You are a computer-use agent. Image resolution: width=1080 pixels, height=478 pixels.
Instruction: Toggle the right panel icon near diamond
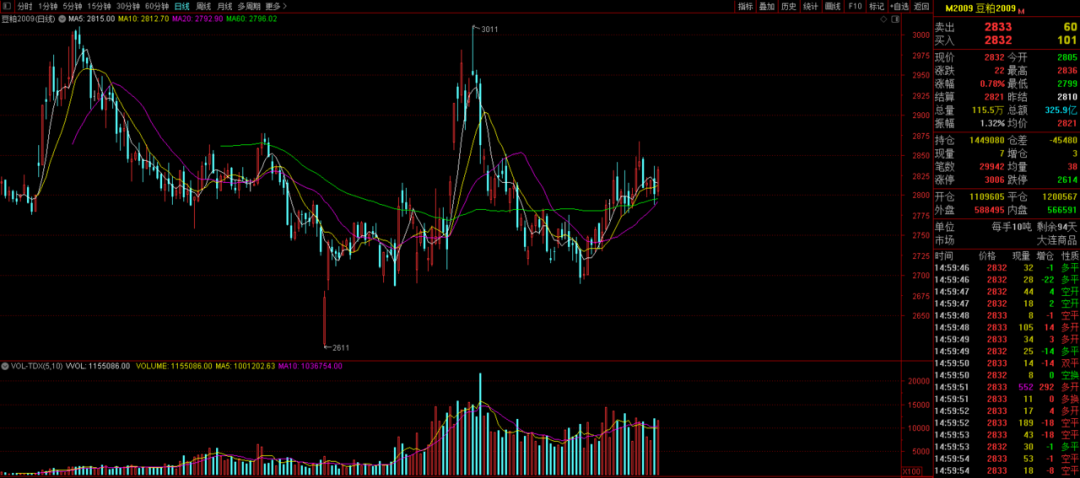895,19
